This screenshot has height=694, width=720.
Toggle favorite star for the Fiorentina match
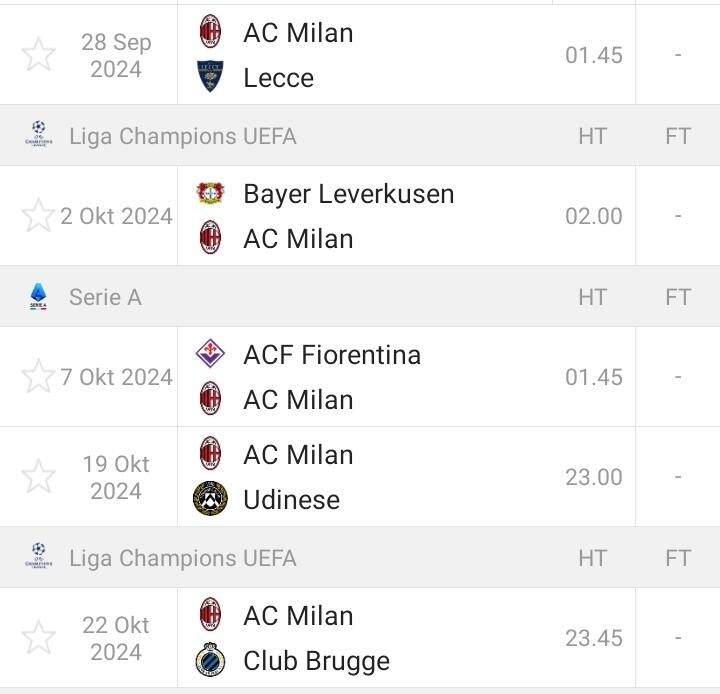click(38, 377)
